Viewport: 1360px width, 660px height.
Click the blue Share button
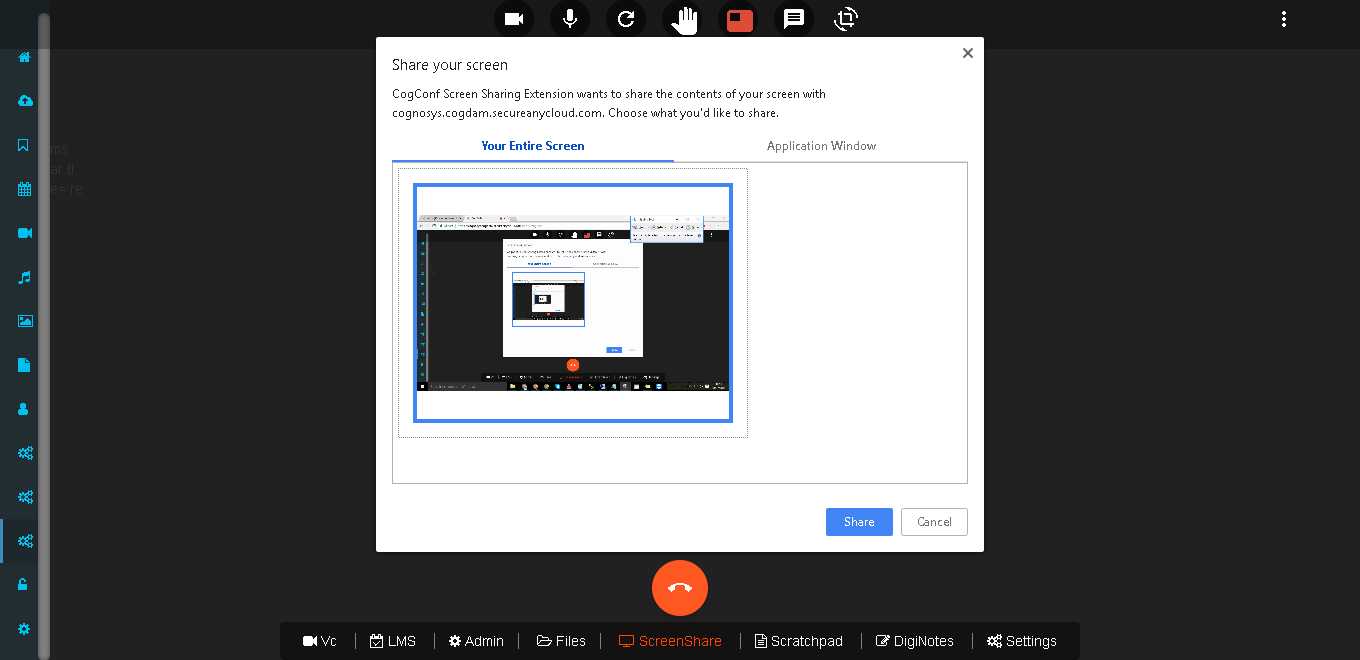tap(859, 522)
